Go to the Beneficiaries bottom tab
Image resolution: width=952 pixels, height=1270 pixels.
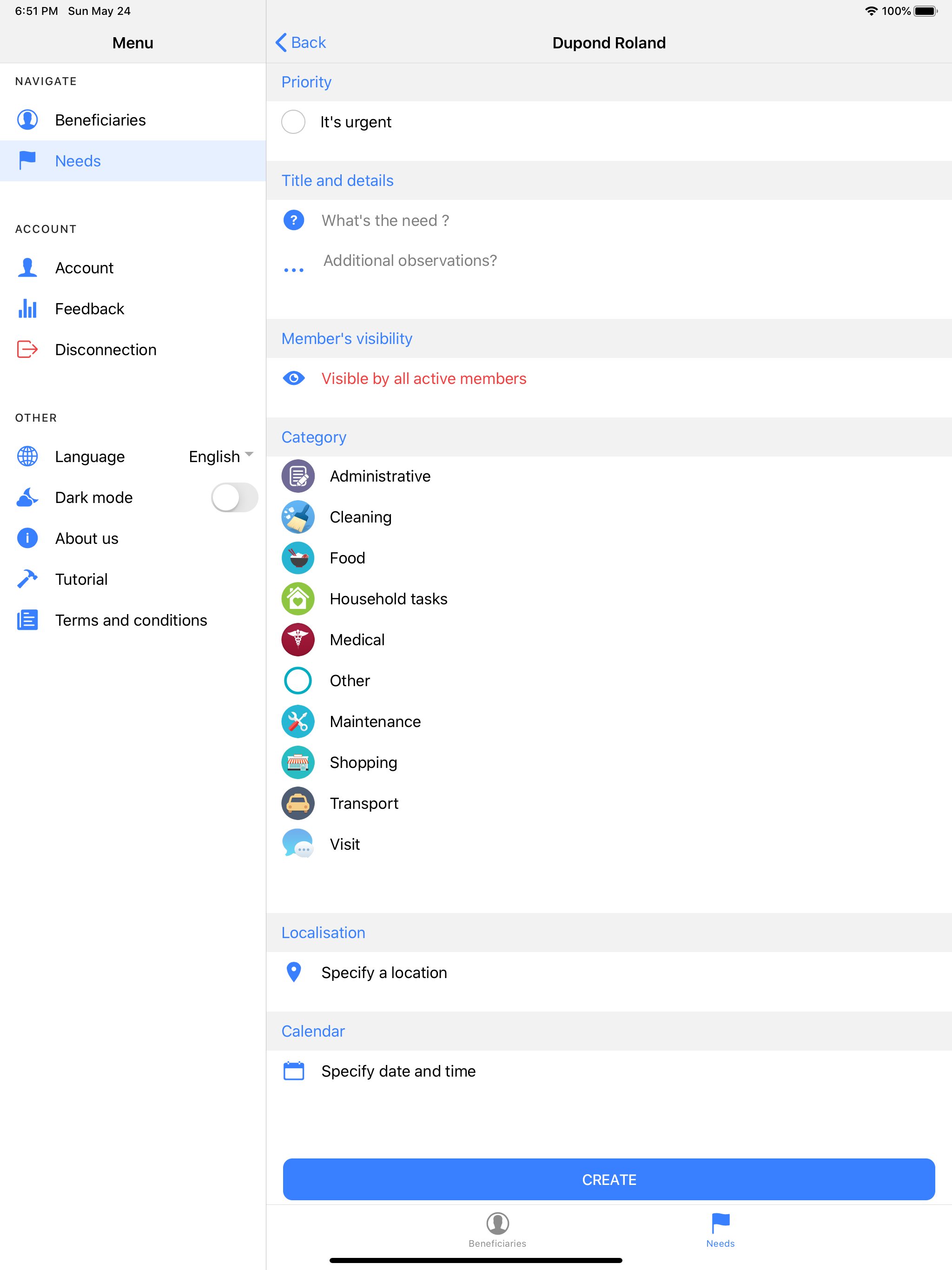[497, 1230]
